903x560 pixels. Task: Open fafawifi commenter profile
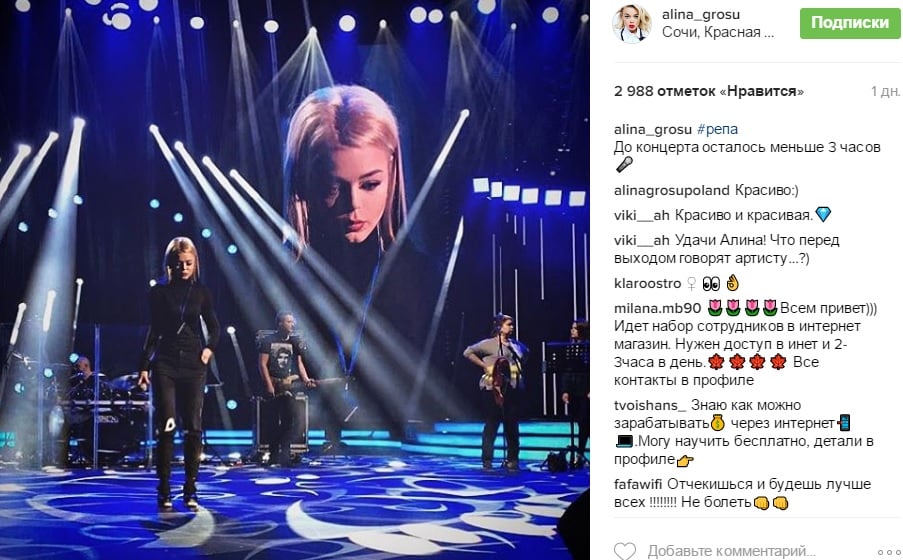(638, 484)
